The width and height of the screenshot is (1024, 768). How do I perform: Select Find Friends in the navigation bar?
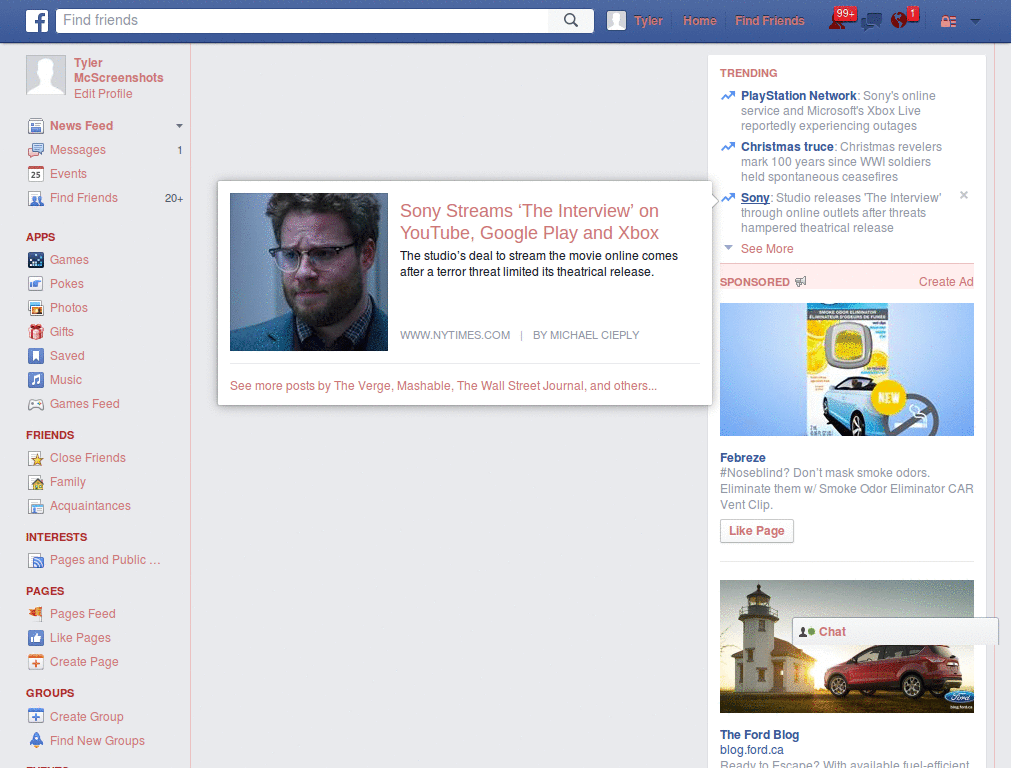(x=769, y=20)
